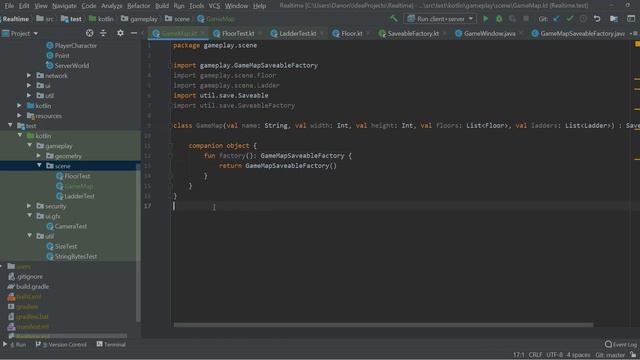This screenshot has width=640, height=360.
Task: Hide the Project tool window
Action: [134, 33]
